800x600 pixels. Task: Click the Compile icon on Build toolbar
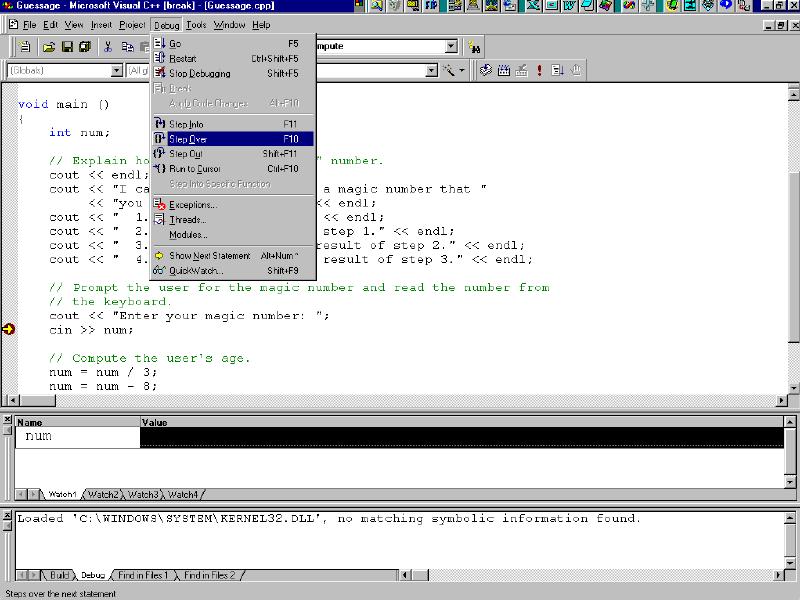(x=485, y=70)
